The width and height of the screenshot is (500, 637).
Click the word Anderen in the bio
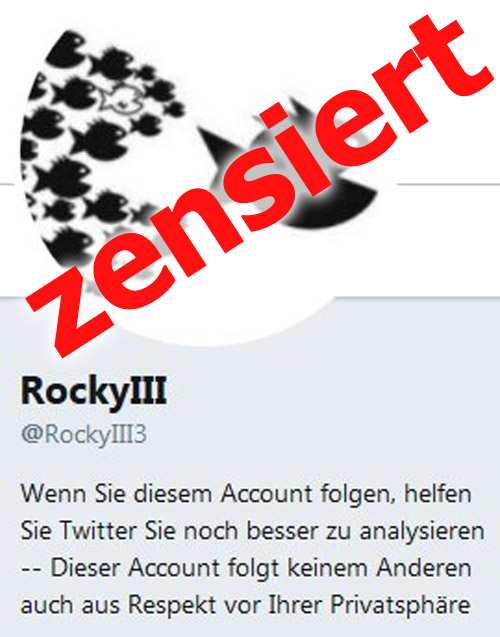tap(424, 568)
